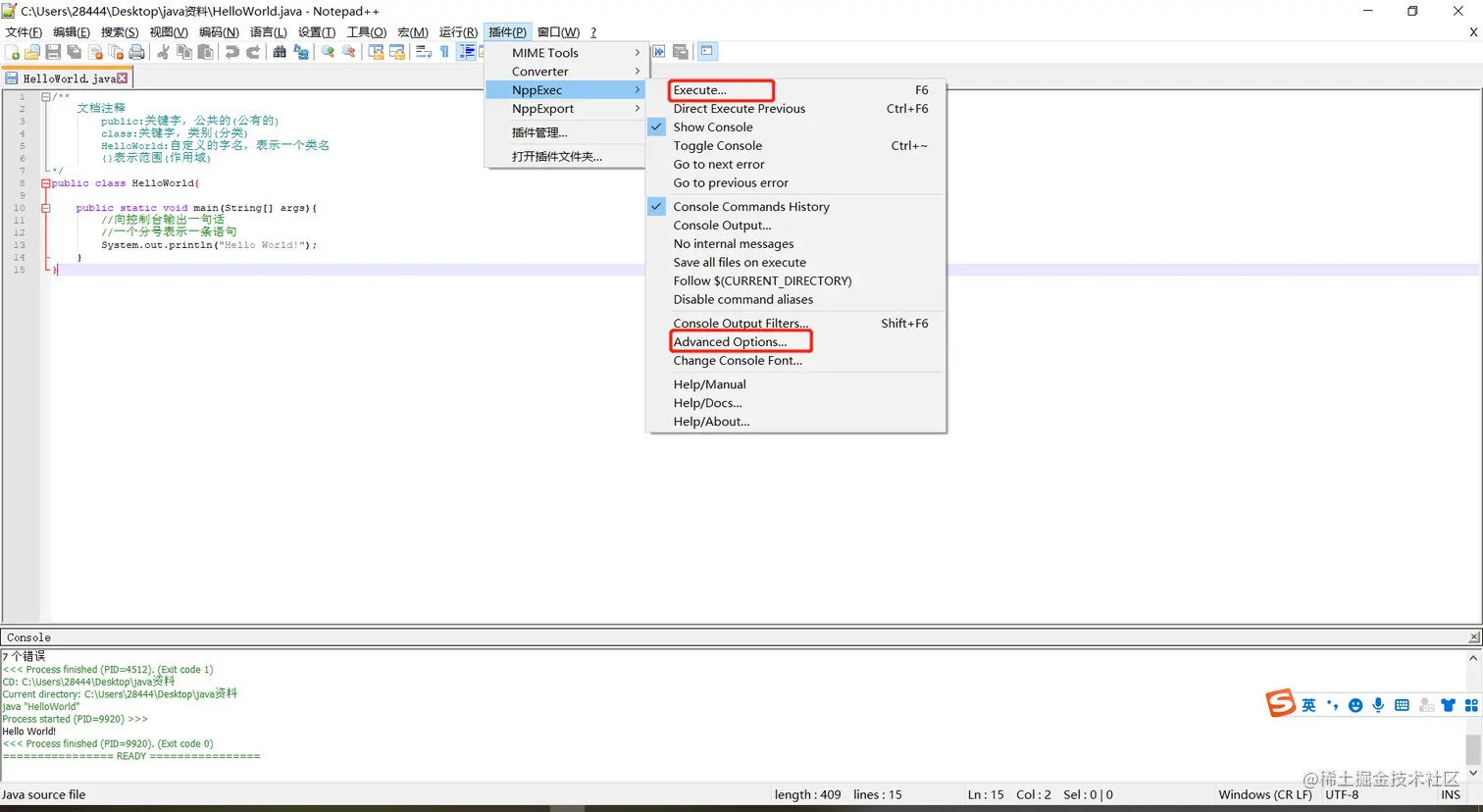Uncheck Console Commands History option
Screen dimensions: 1483x812
click(x=795, y=206)
